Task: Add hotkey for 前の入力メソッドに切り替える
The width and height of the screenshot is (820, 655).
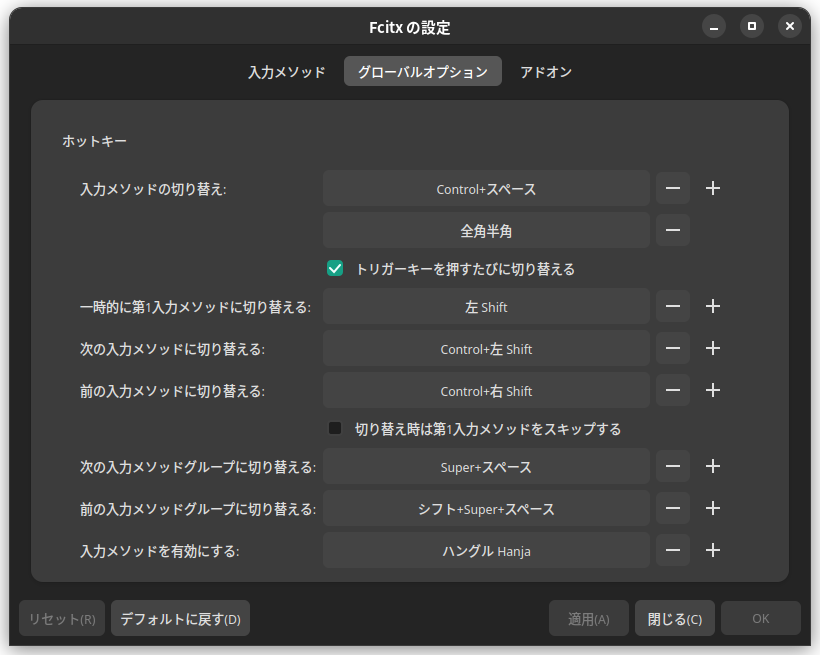Action: (x=713, y=390)
